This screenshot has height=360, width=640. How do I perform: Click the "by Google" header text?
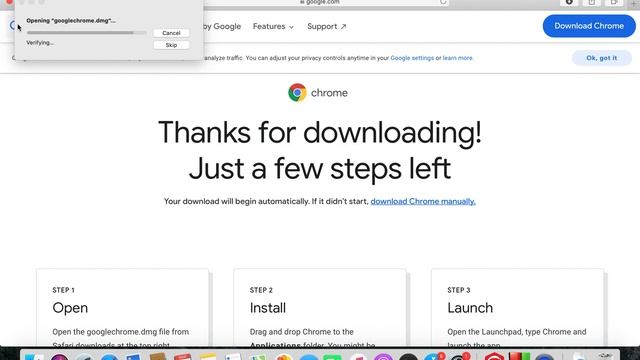click(222, 27)
